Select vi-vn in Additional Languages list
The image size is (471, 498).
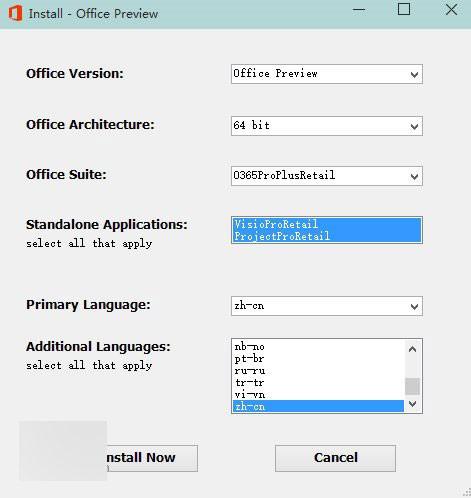(x=318, y=395)
